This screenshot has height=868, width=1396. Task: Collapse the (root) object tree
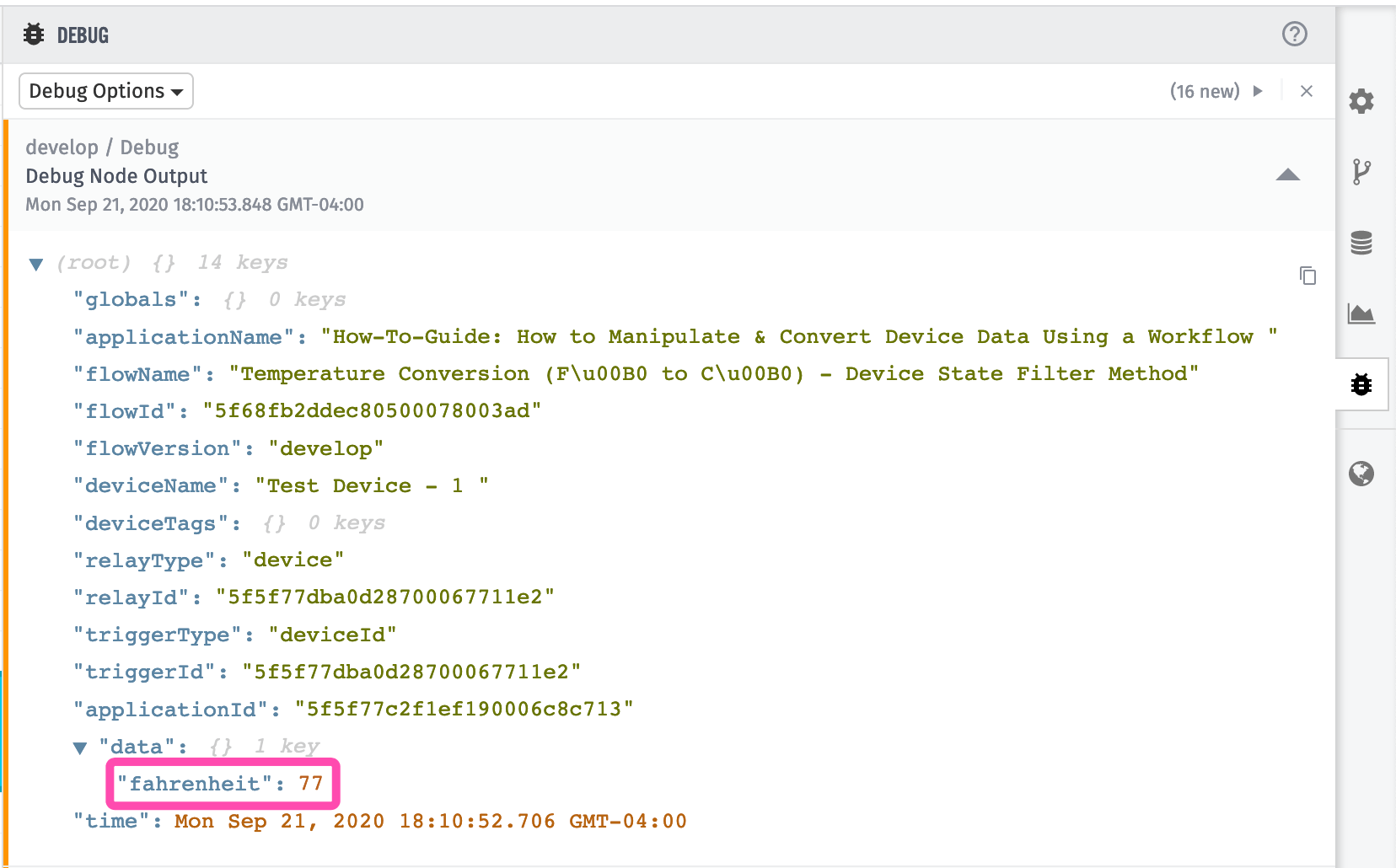36,265
